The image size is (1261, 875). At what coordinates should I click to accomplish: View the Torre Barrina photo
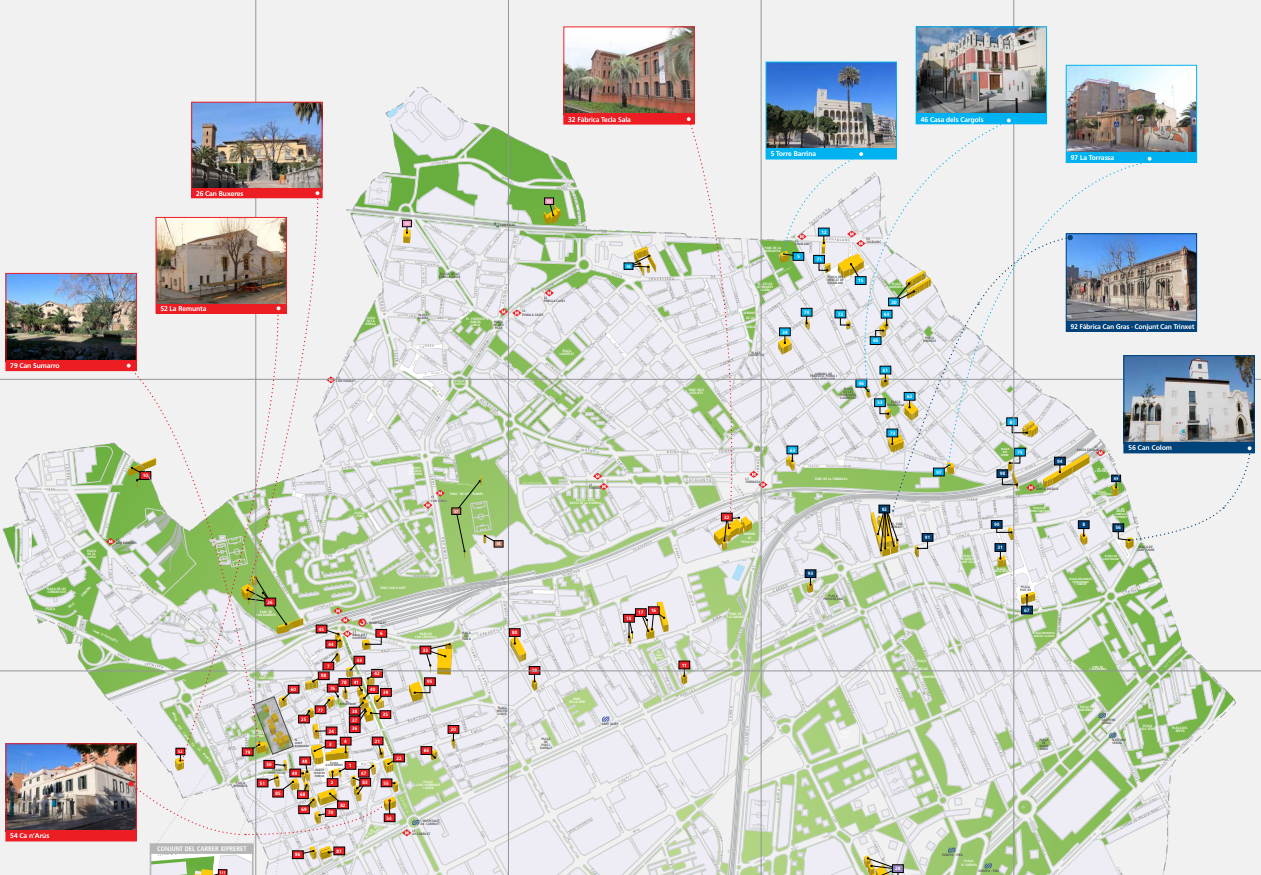coord(830,105)
